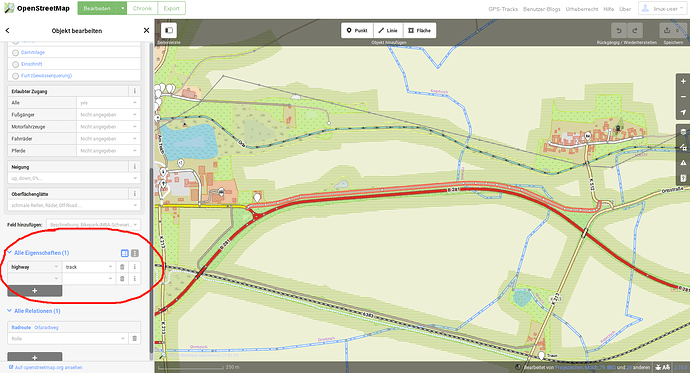Screen dimensions: 690x373
Task: Open the Fußgänger access dropdown
Action: (108, 114)
